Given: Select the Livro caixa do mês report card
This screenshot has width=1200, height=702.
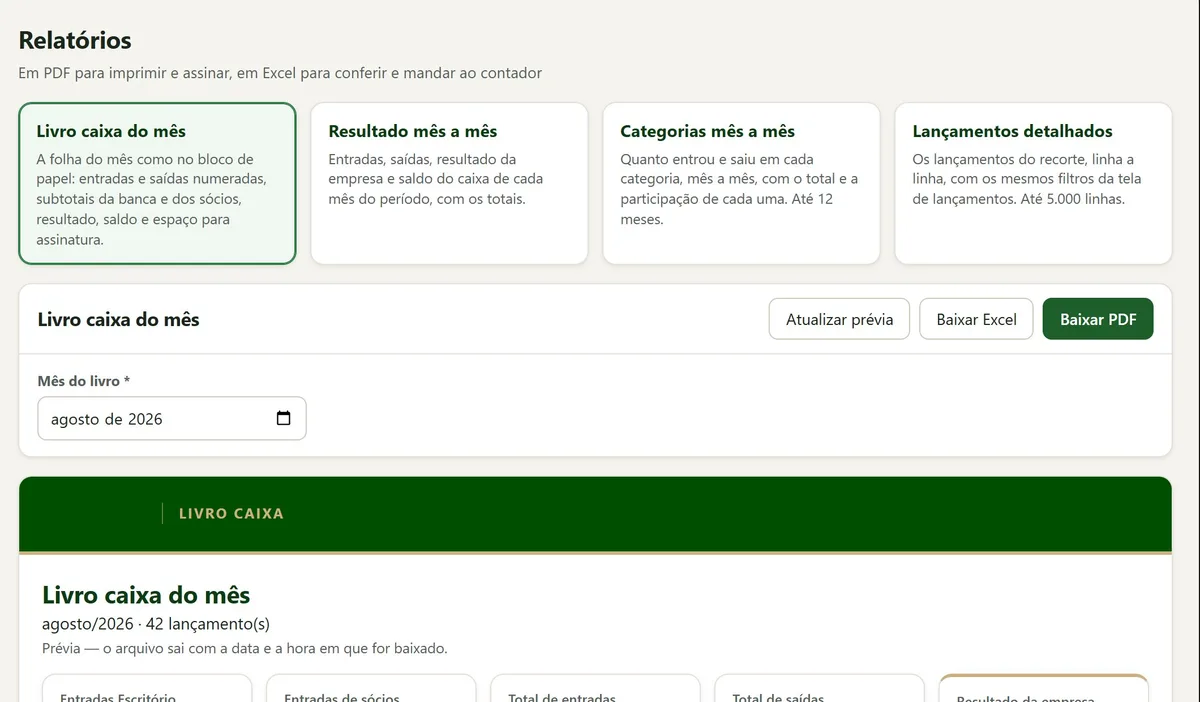Looking at the screenshot, I should (157, 184).
